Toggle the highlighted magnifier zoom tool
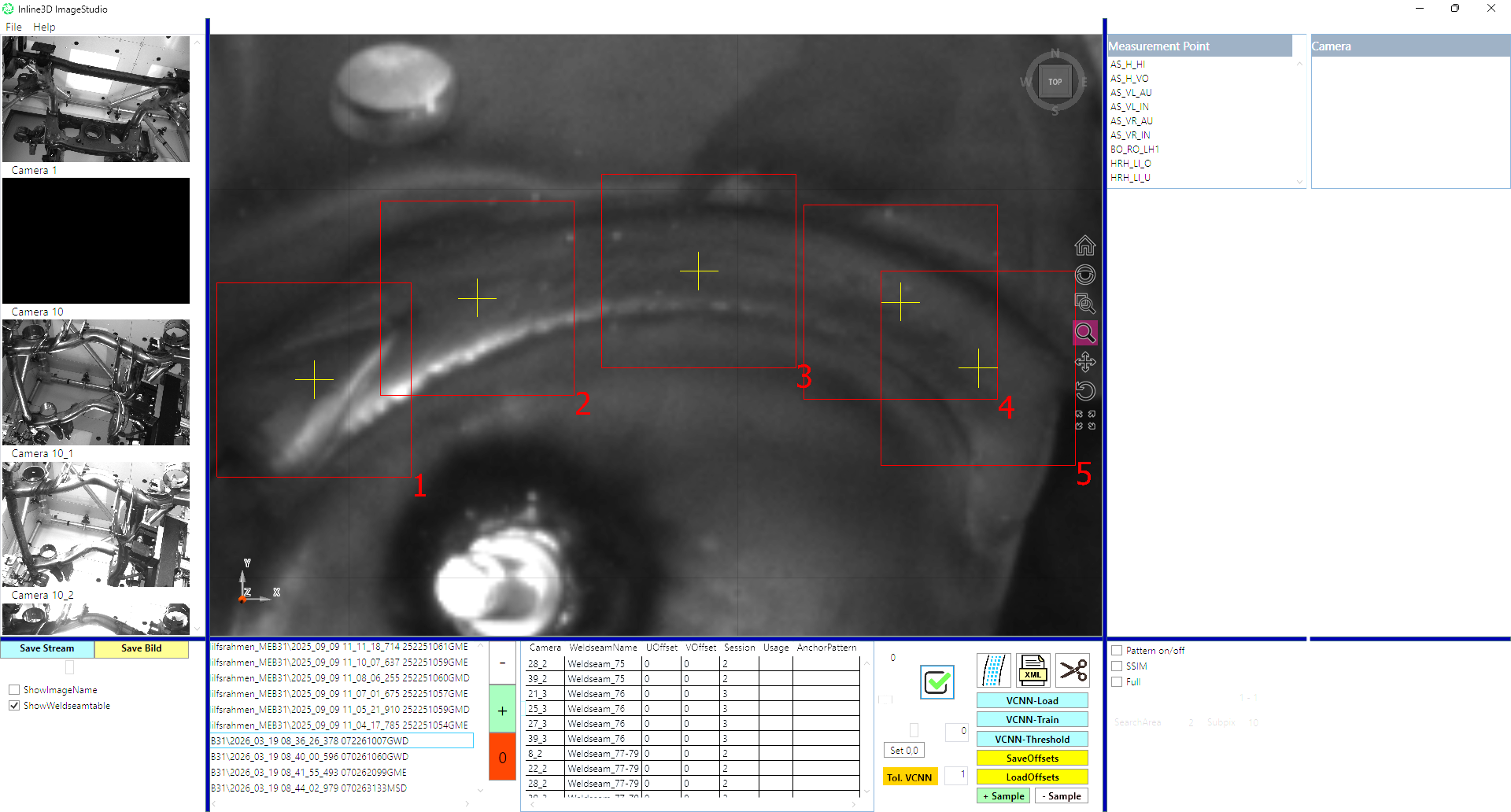1511x812 pixels. click(x=1084, y=333)
